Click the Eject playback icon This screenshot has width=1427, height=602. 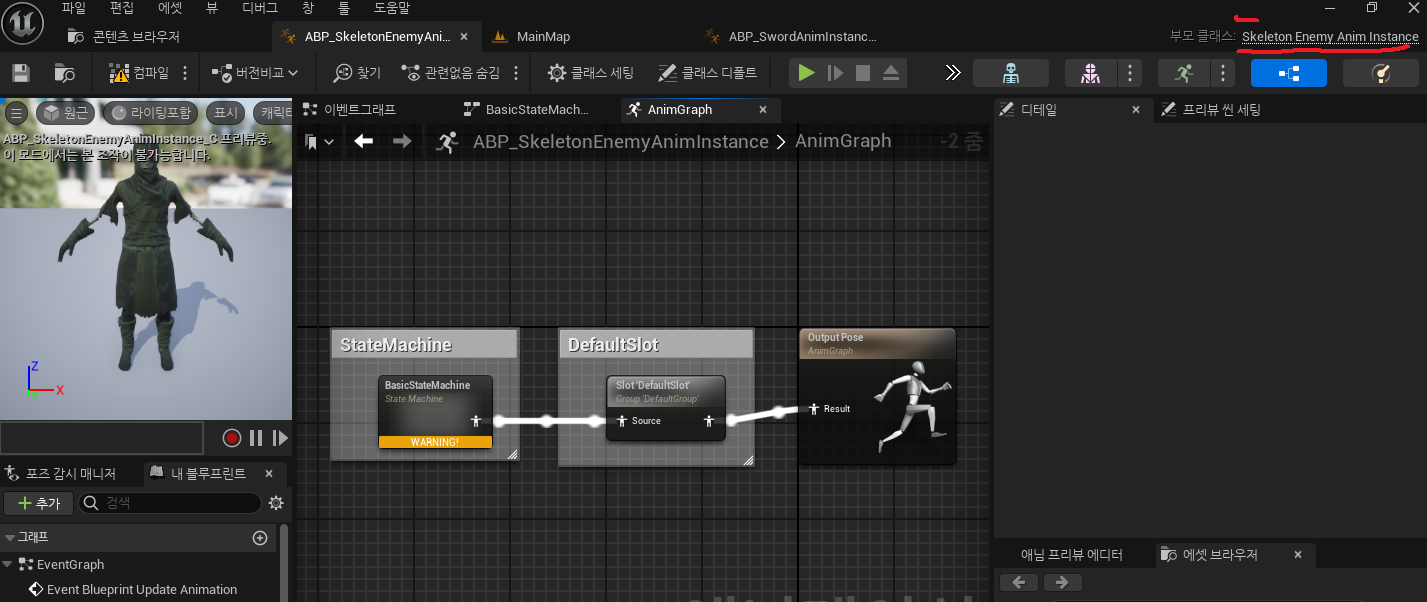(x=891, y=73)
